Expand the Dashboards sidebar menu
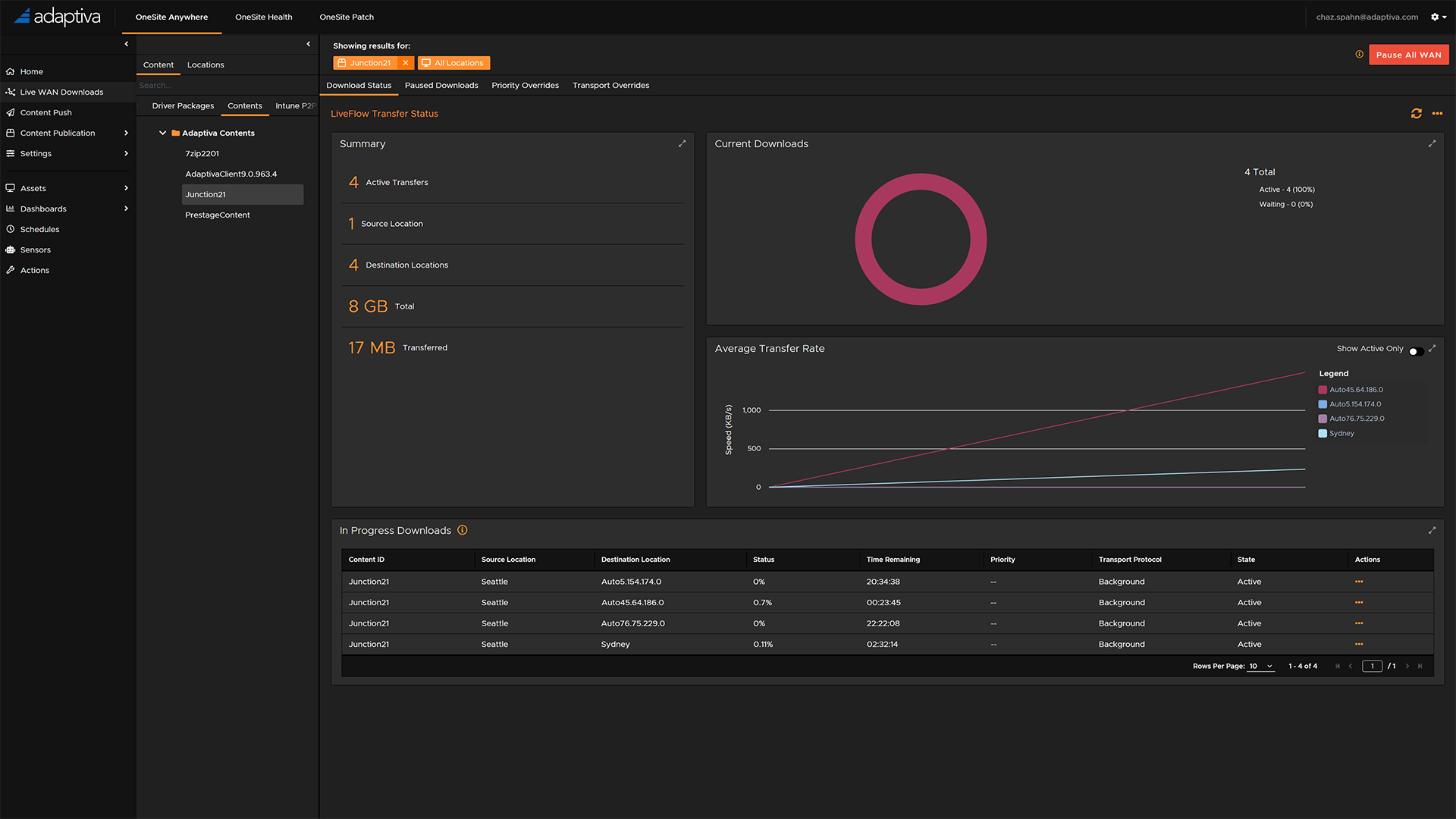This screenshot has height=819, width=1456. point(126,209)
